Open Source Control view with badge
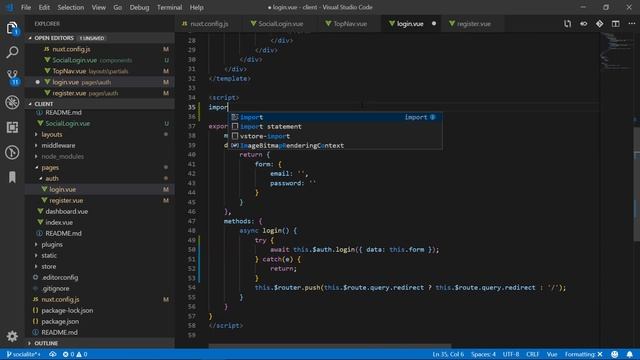Screen dimensions: 640x360 tap(12, 77)
